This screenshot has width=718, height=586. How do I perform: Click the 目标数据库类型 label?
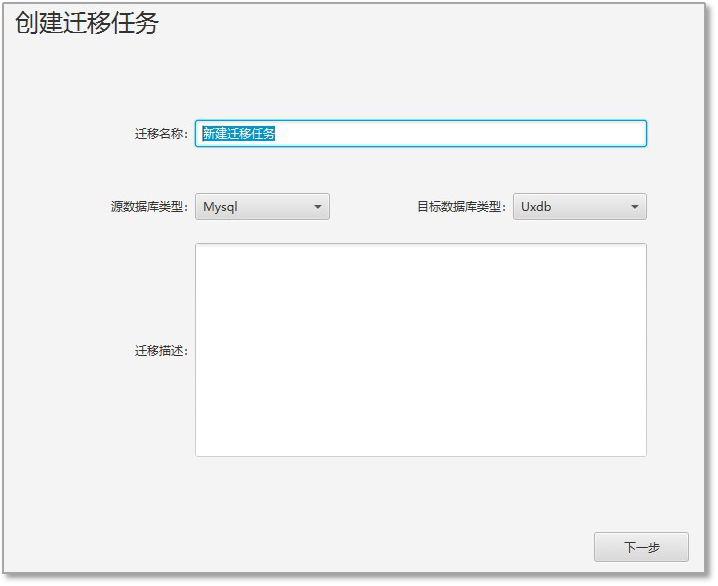[x=461, y=207]
